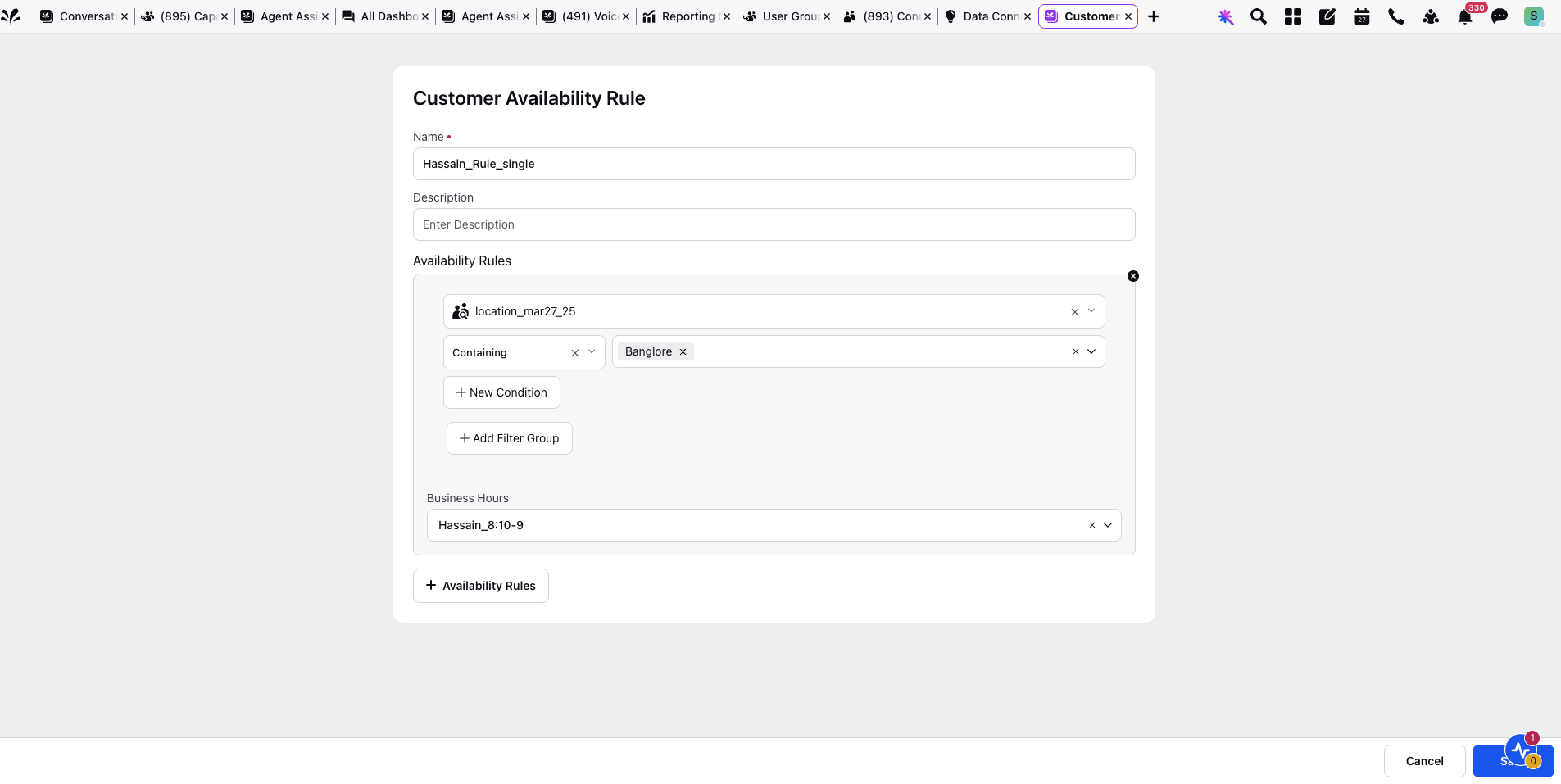Close the User Group tab
Screen dimensions: 1561x784
tap(827, 16)
